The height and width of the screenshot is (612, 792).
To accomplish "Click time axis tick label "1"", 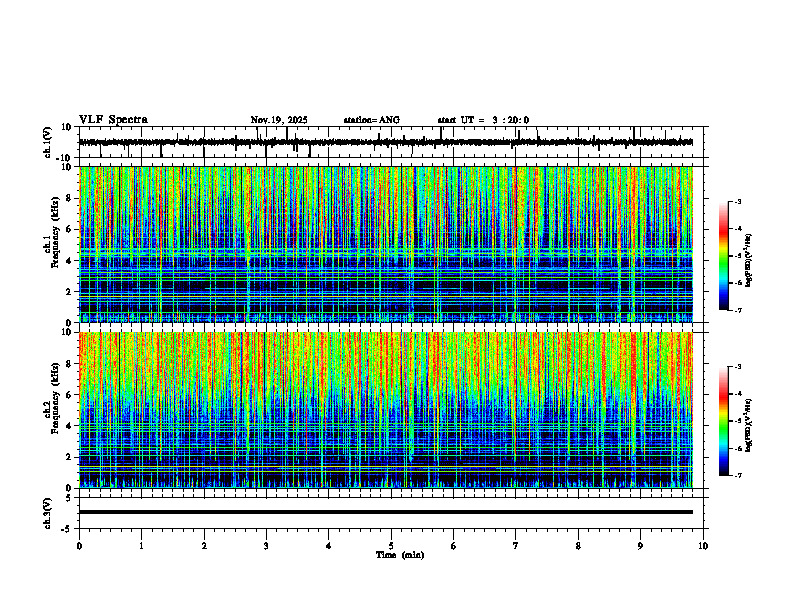I will 141,546.
